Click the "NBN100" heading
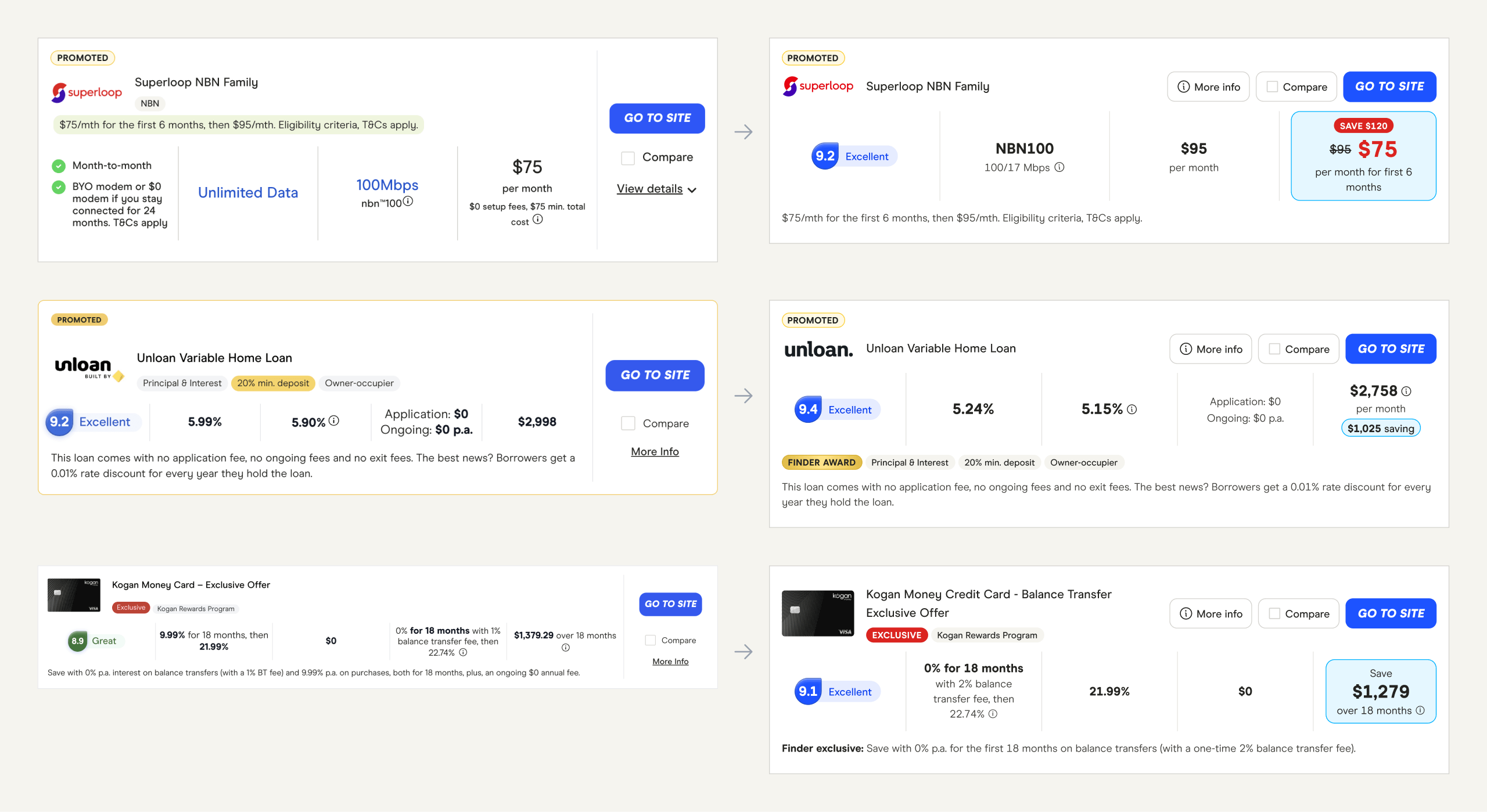 pos(1025,149)
